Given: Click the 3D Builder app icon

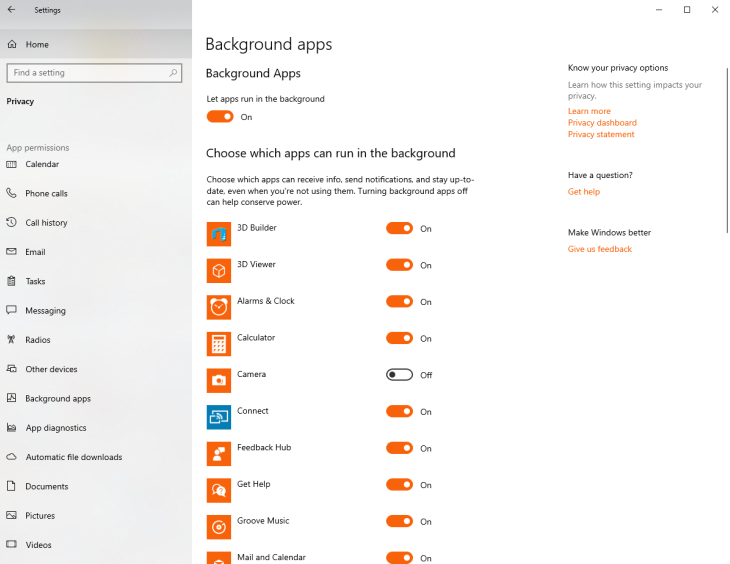Looking at the screenshot, I should [x=219, y=234].
